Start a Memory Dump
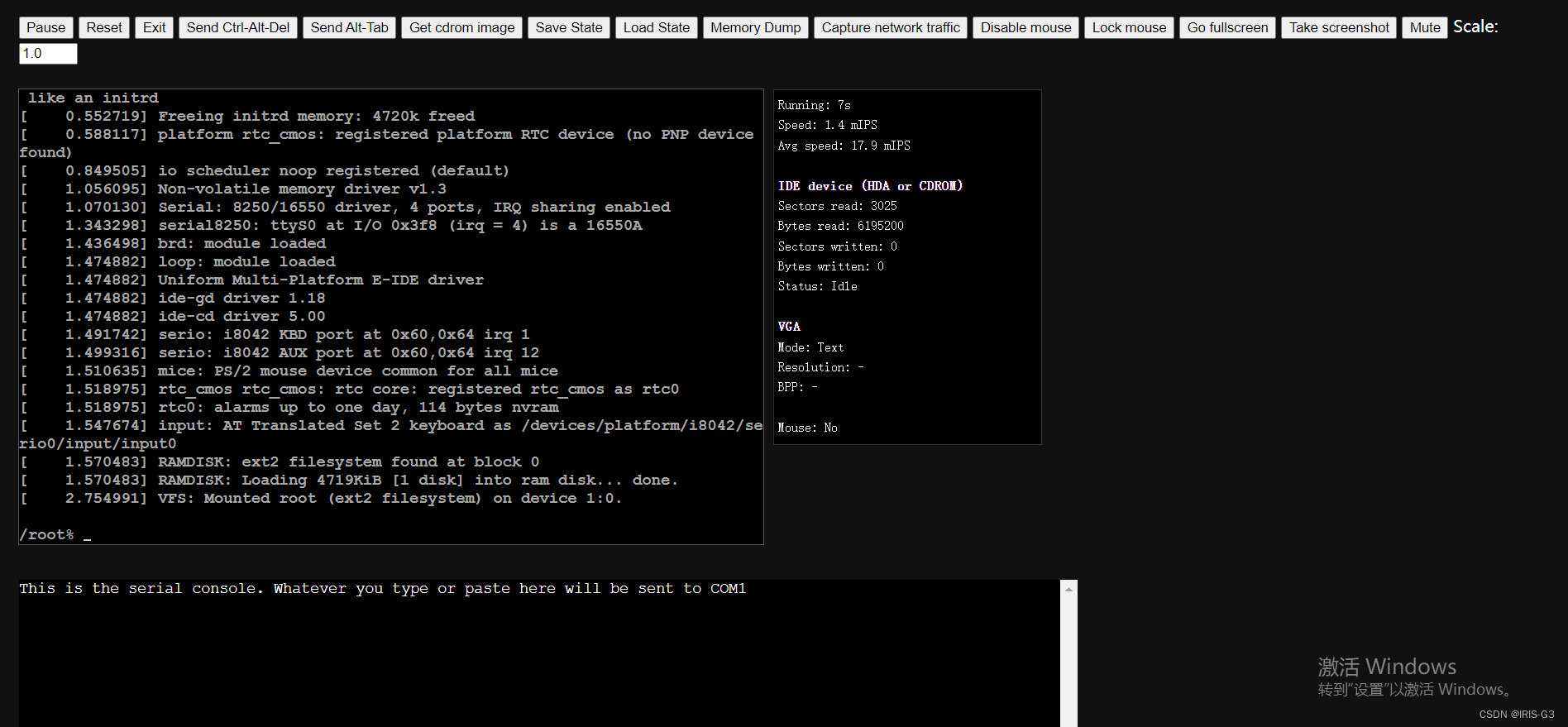The image size is (1568, 727). tap(756, 27)
